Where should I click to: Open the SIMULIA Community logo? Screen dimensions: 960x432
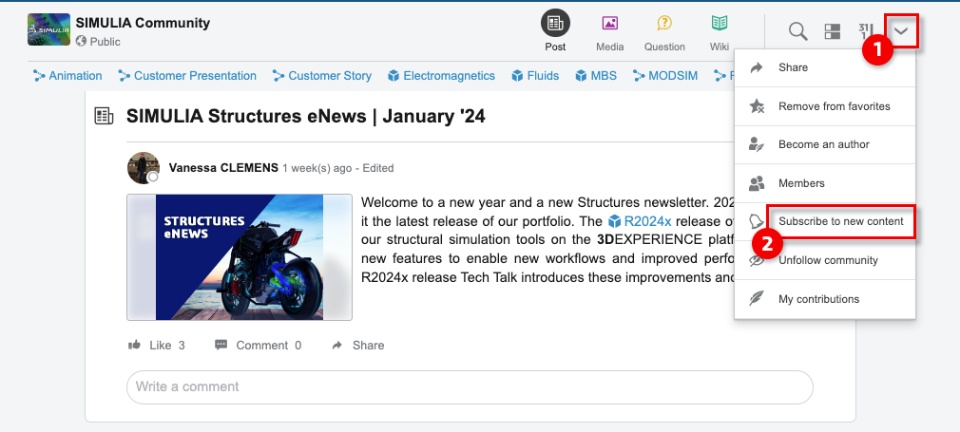point(48,29)
